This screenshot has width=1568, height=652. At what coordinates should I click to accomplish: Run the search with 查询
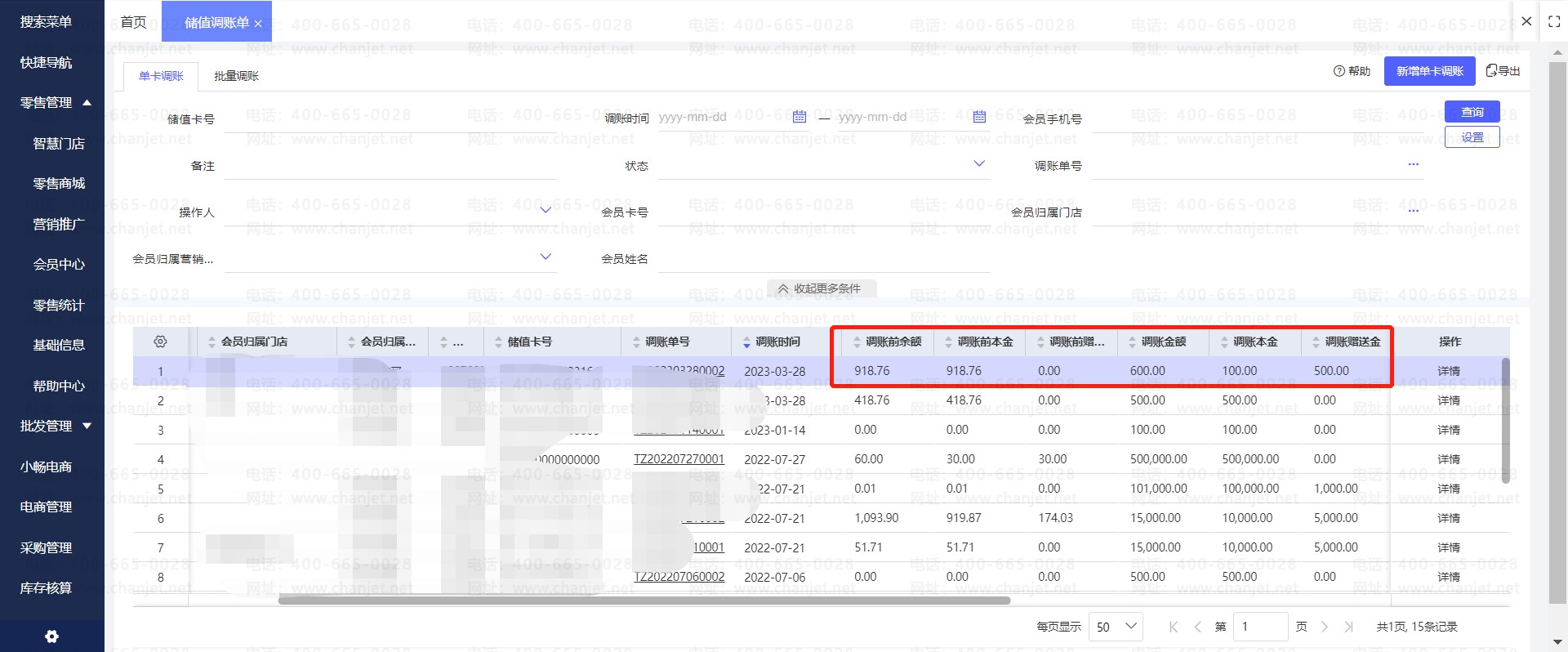pyautogui.click(x=1472, y=112)
